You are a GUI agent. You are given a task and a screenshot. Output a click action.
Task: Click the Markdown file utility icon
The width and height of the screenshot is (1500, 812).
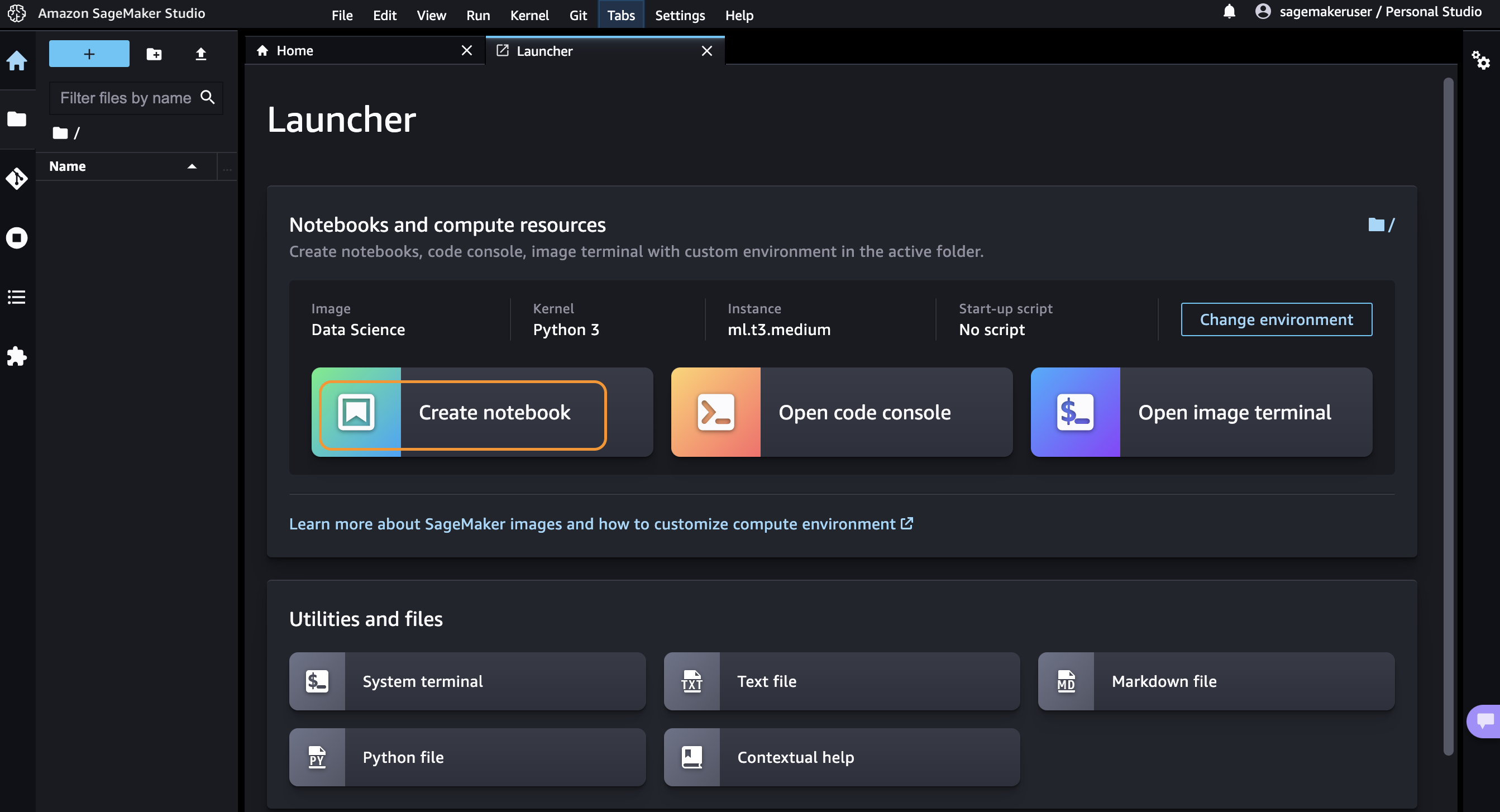point(1065,681)
